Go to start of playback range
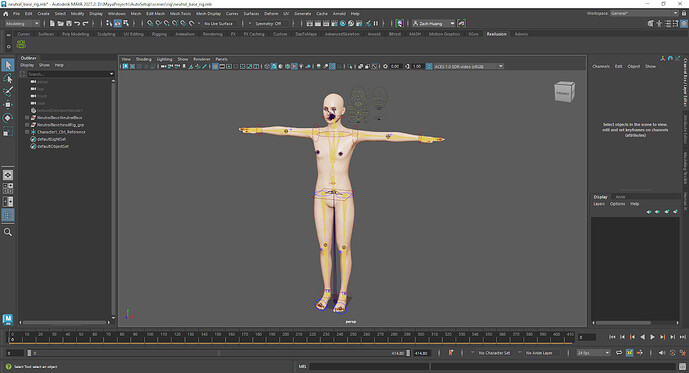Viewport: 689px width, 373px height. click(612, 337)
